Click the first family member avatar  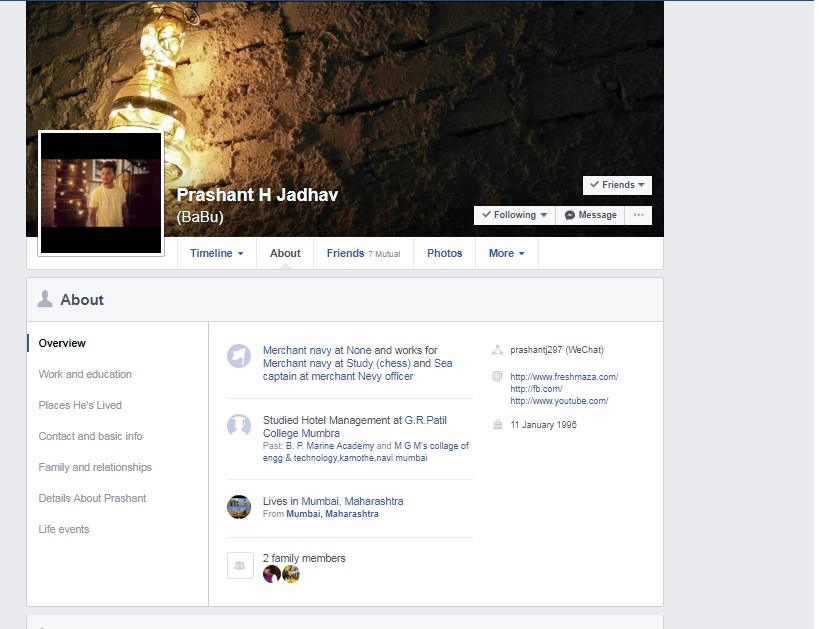click(x=271, y=574)
